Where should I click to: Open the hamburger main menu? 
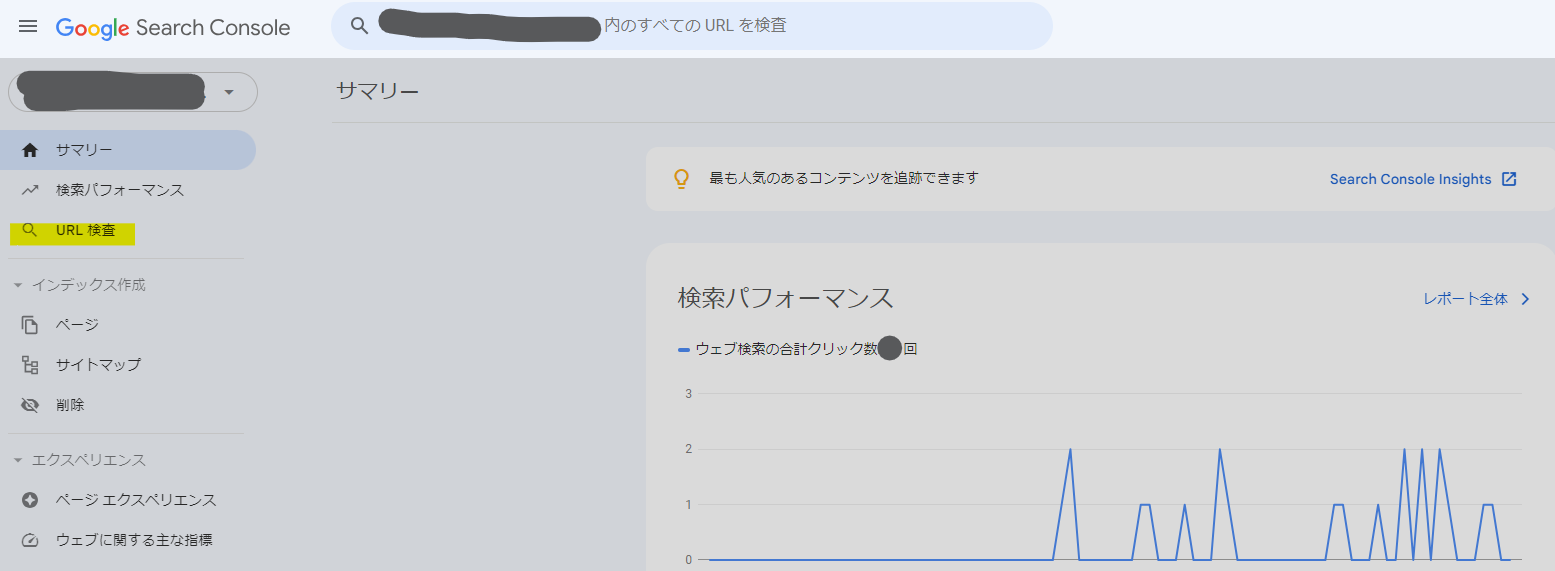coord(28,27)
